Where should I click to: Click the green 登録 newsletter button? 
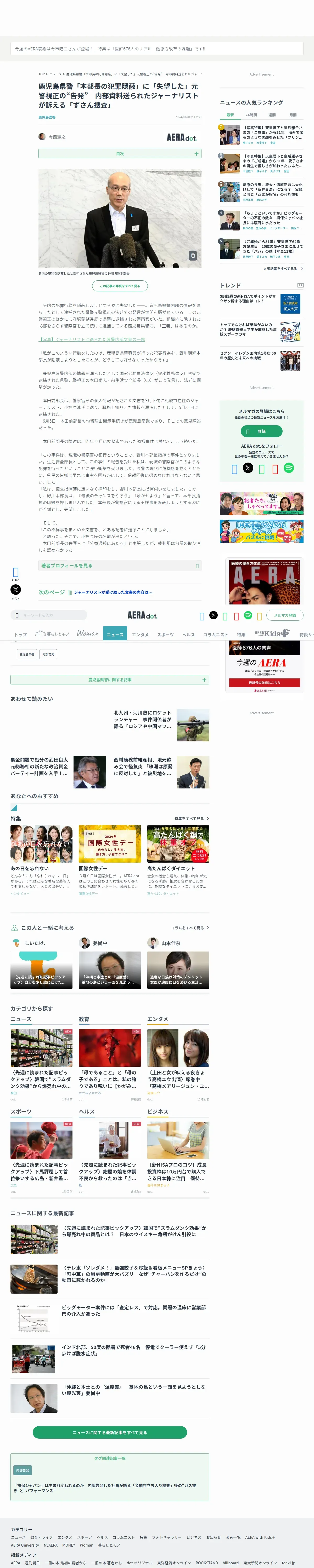(x=262, y=431)
